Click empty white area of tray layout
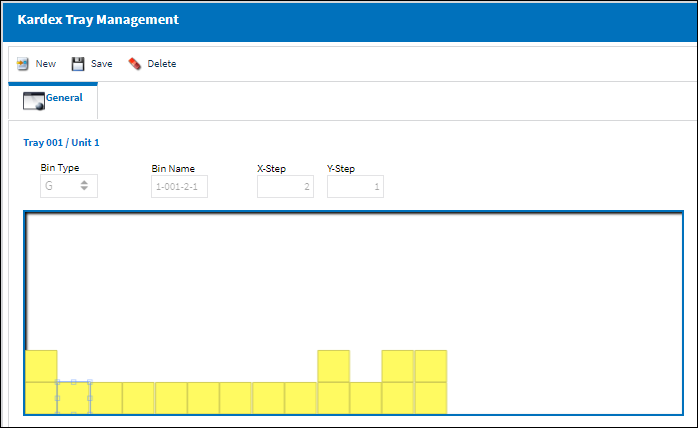This screenshot has height=428, width=698. (x=352, y=281)
